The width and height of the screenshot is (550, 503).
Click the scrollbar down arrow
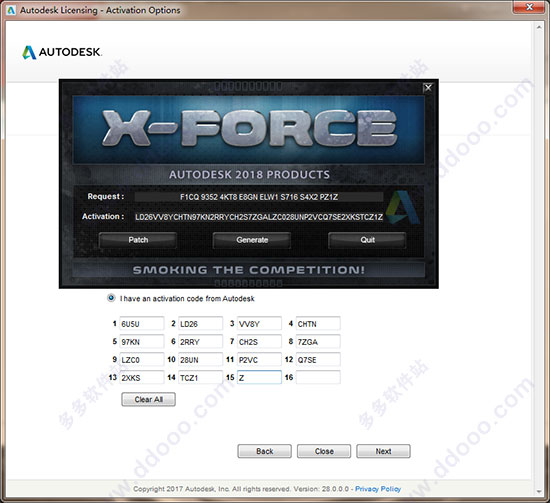(x=539, y=492)
